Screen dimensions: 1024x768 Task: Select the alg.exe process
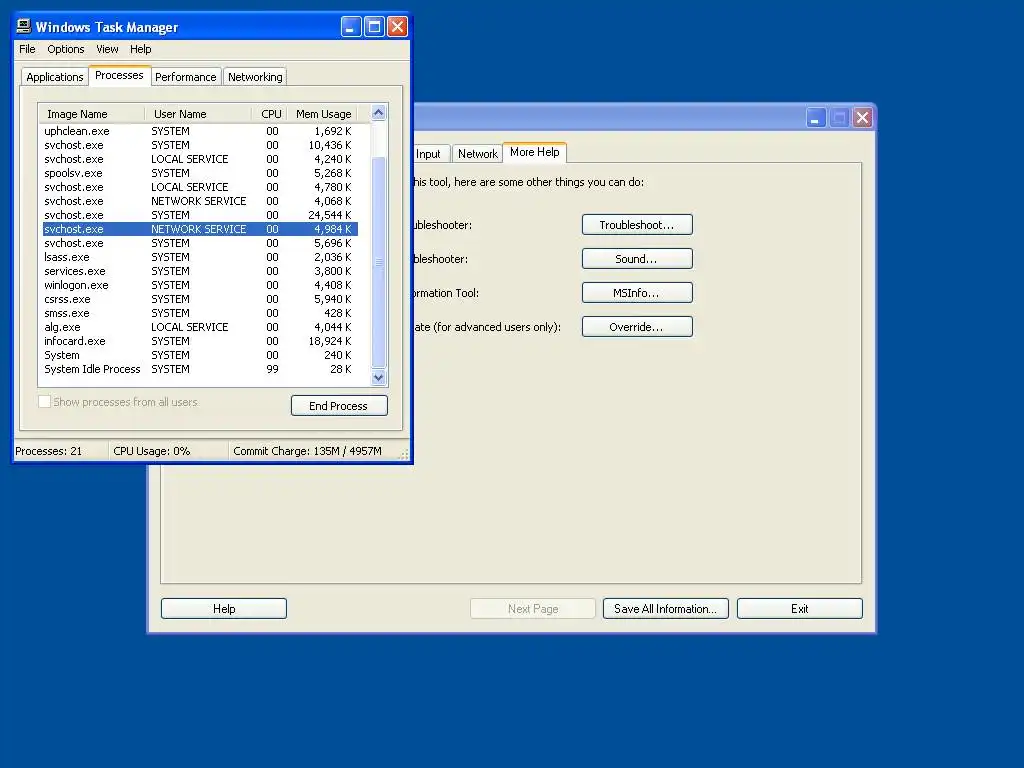pyautogui.click(x=200, y=327)
